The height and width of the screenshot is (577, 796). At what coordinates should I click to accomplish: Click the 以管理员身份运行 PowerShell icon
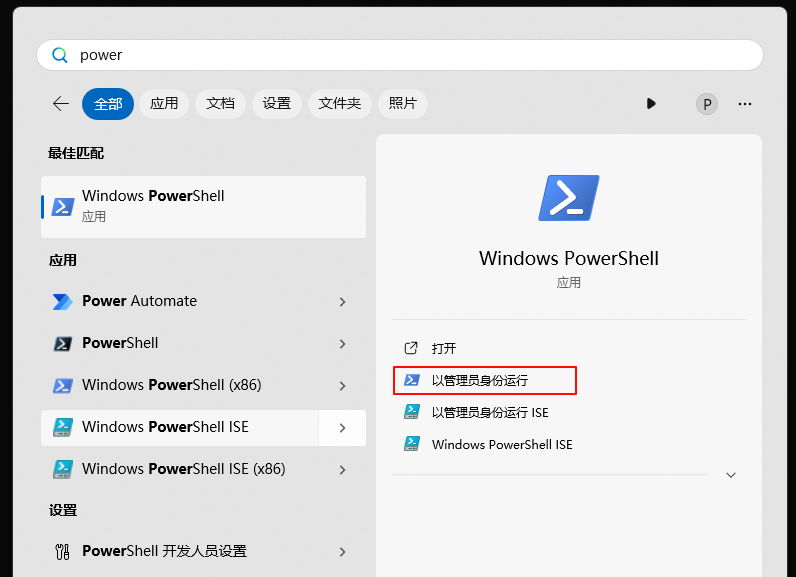(x=412, y=380)
